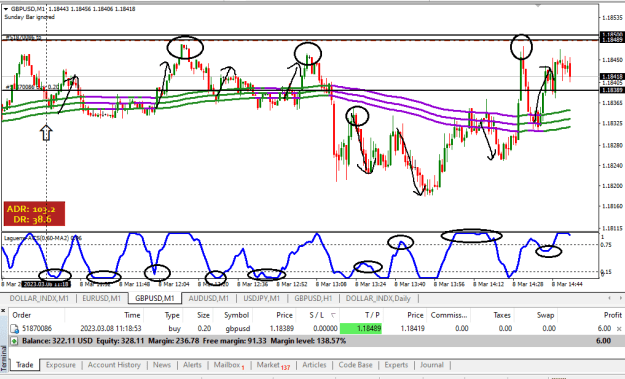Click the 8 Mar 14:44 time axis label
The width and height of the screenshot is (625, 379).
pyautogui.click(x=567, y=284)
